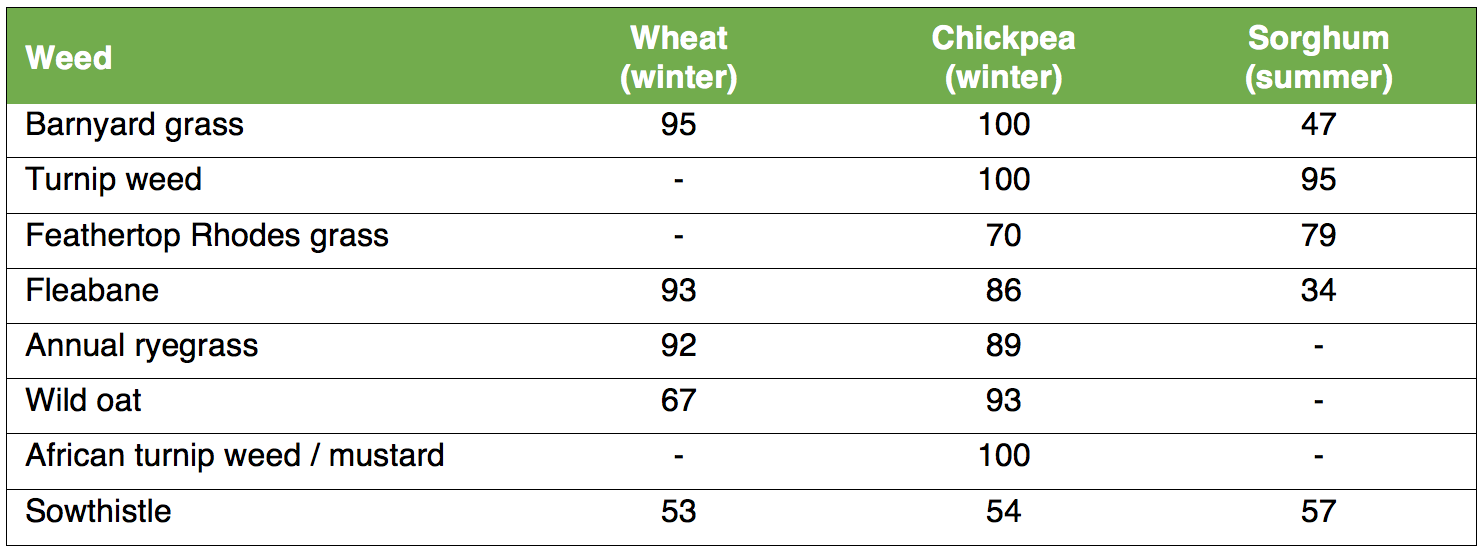Screen dimensions: 1482x552
Task: Select Turnip weed sorghum value 95
Action: [1318, 180]
